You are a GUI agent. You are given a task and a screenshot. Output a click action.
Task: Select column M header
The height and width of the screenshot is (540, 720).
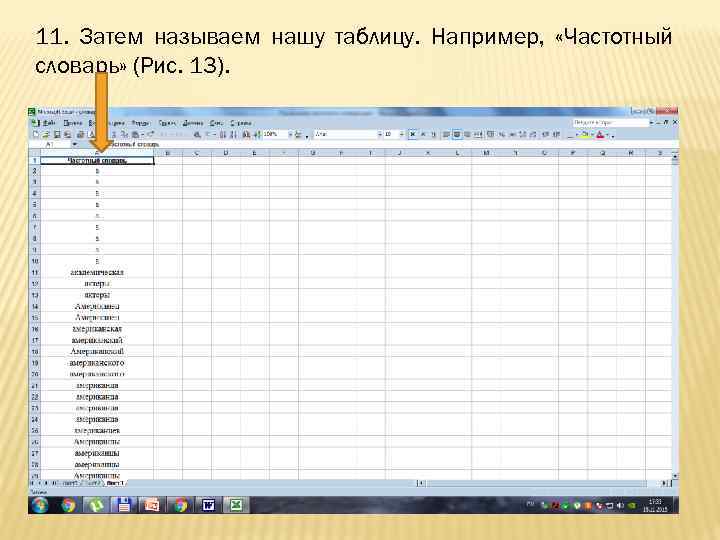pyautogui.click(x=486, y=153)
